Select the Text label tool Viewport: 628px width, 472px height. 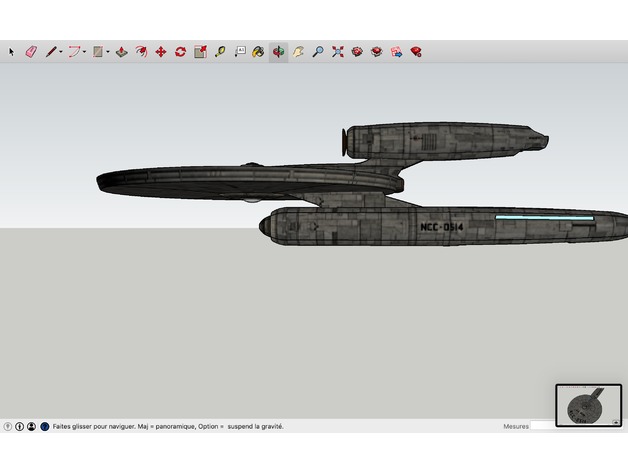tap(240, 52)
